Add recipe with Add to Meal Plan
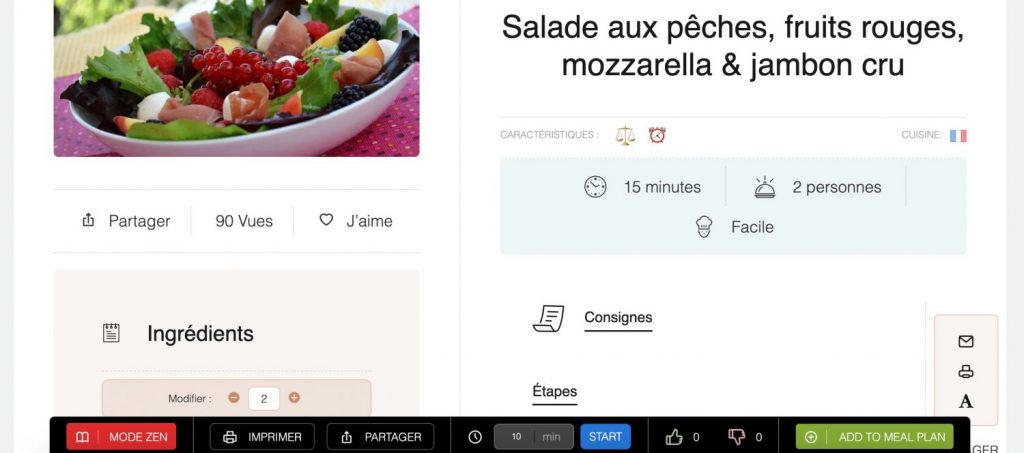1024x453 pixels. click(874, 437)
